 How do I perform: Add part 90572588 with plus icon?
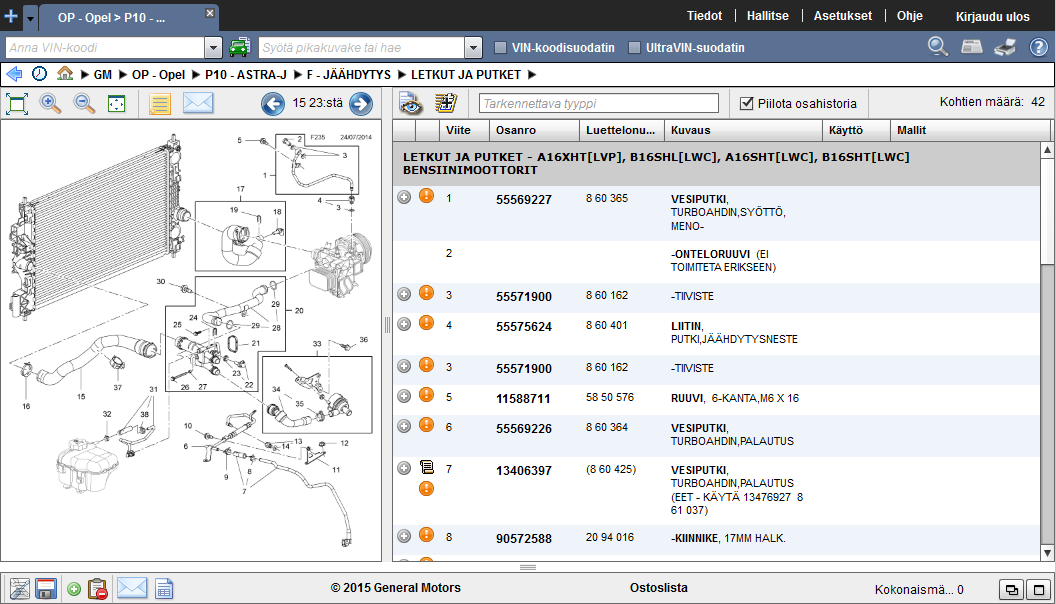pyautogui.click(x=404, y=536)
